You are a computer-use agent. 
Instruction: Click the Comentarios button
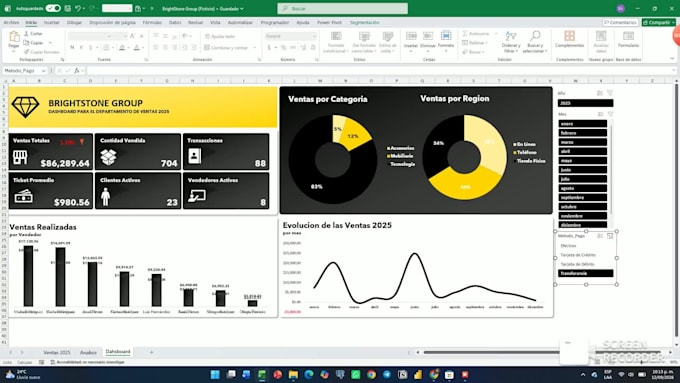620,22
